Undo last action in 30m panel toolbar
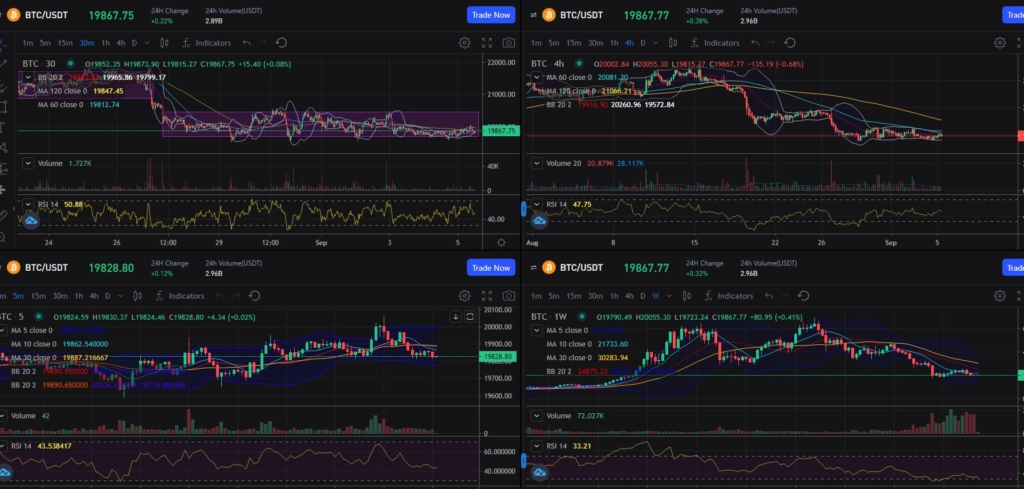This screenshot has height=489, width=1024. (246, 43)
